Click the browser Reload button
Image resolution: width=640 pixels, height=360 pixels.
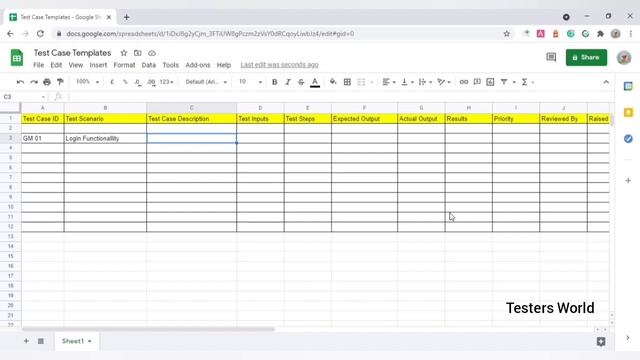point(40,34)
